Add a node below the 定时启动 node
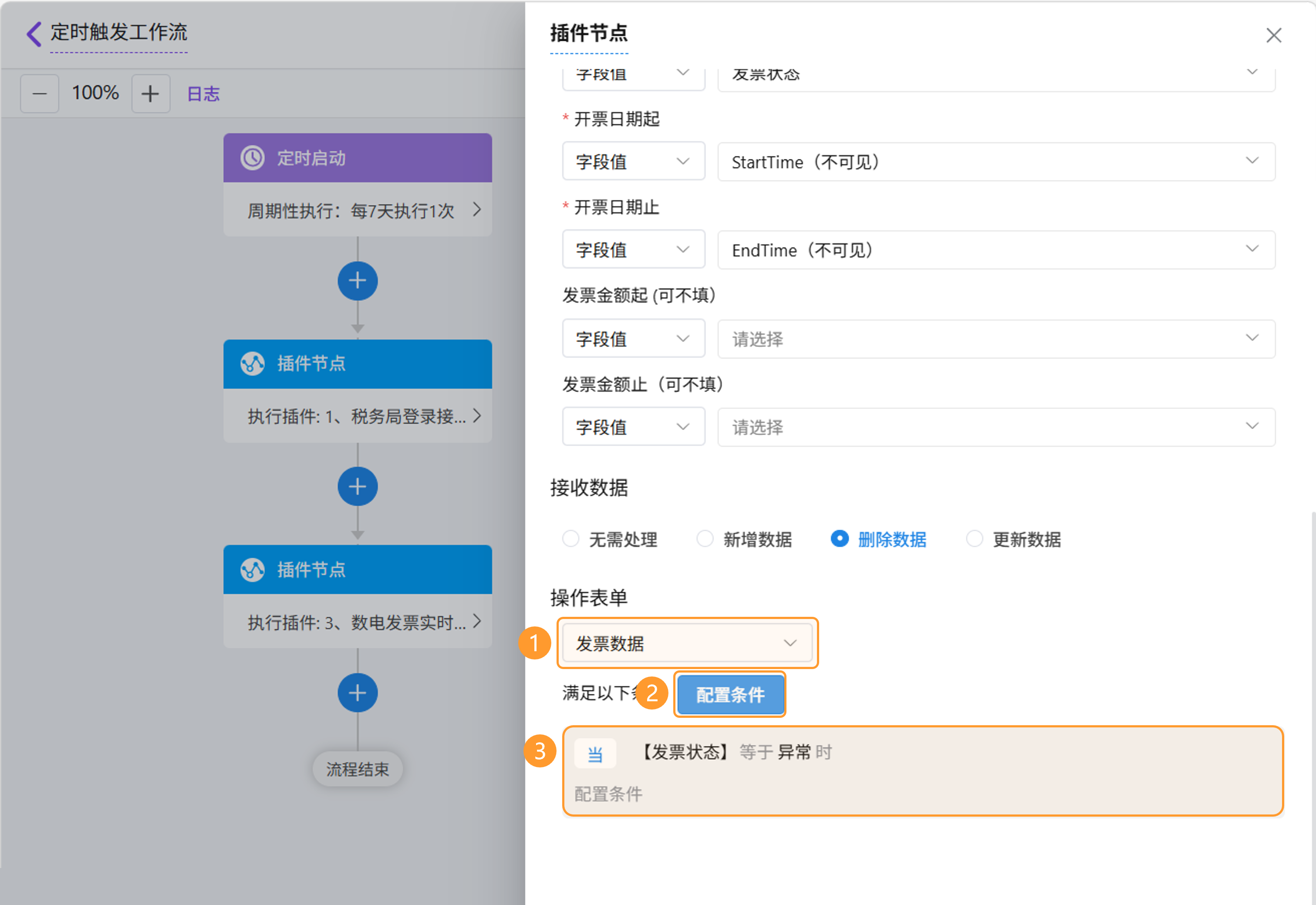The width and height of the screenshot is (1316, 905). (x=358, y=281)
